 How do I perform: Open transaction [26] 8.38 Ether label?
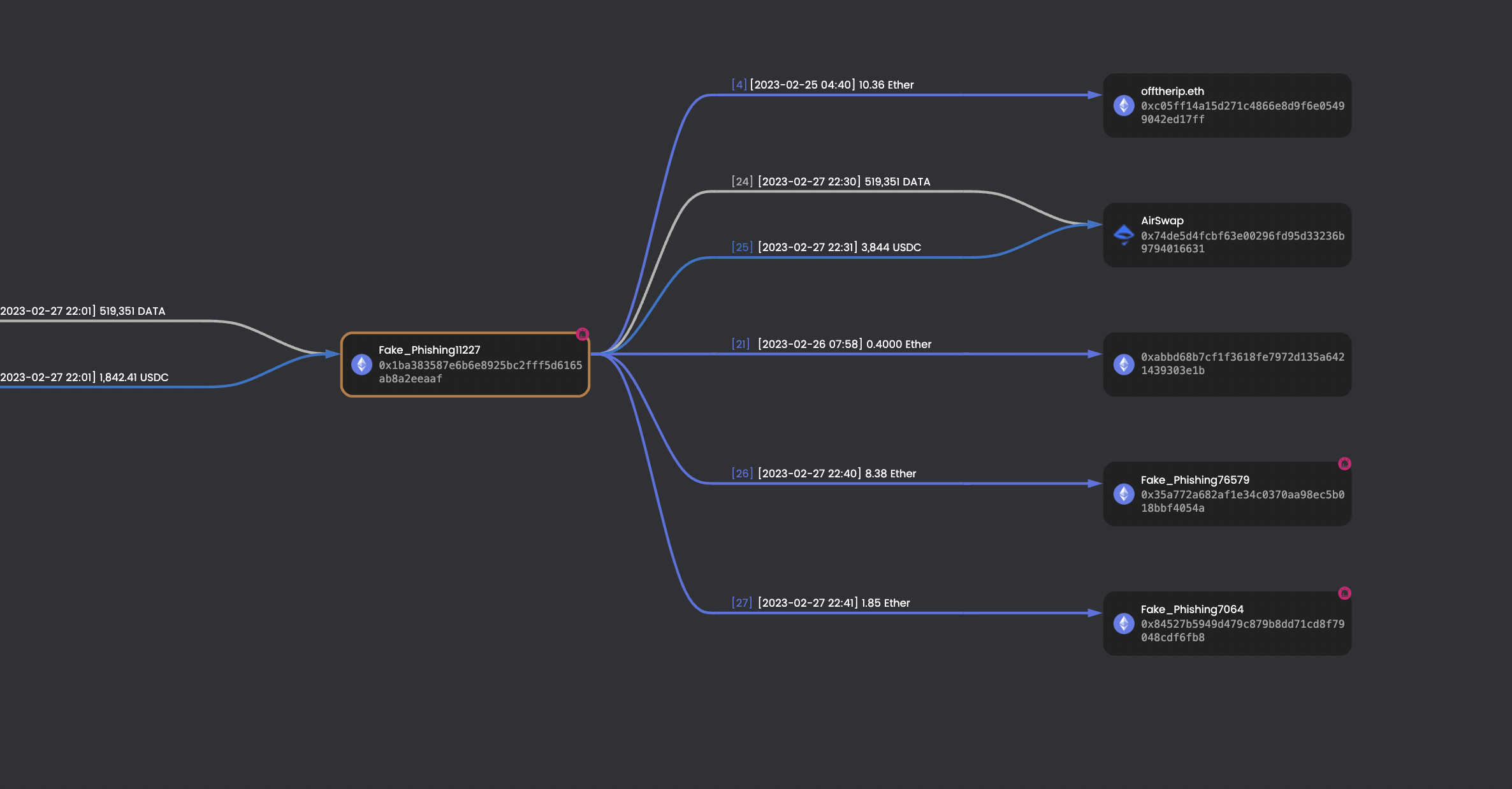[824, 474]
